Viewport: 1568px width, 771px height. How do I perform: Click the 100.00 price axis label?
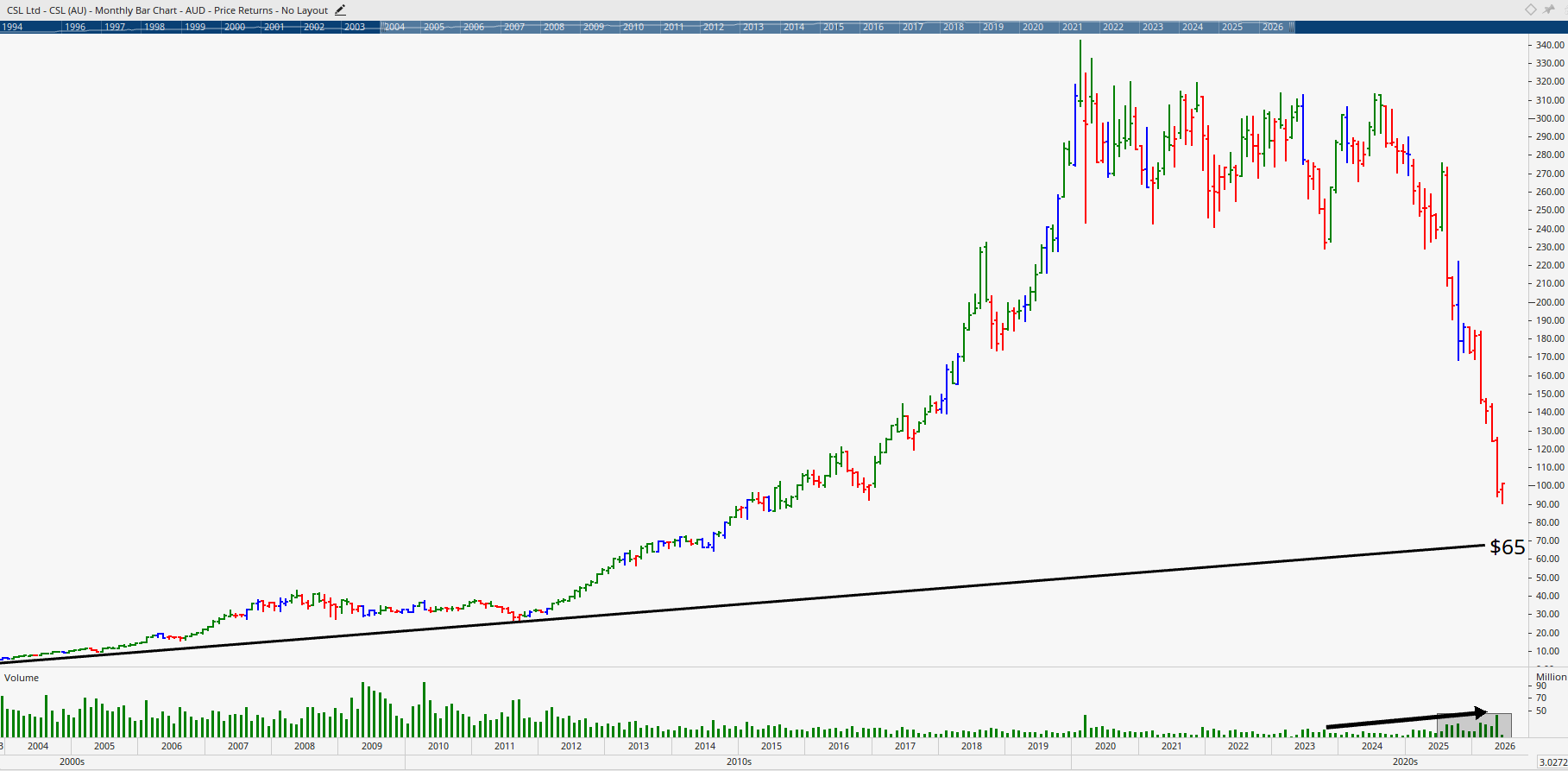pyautogui.click(x=1551, y=486)
